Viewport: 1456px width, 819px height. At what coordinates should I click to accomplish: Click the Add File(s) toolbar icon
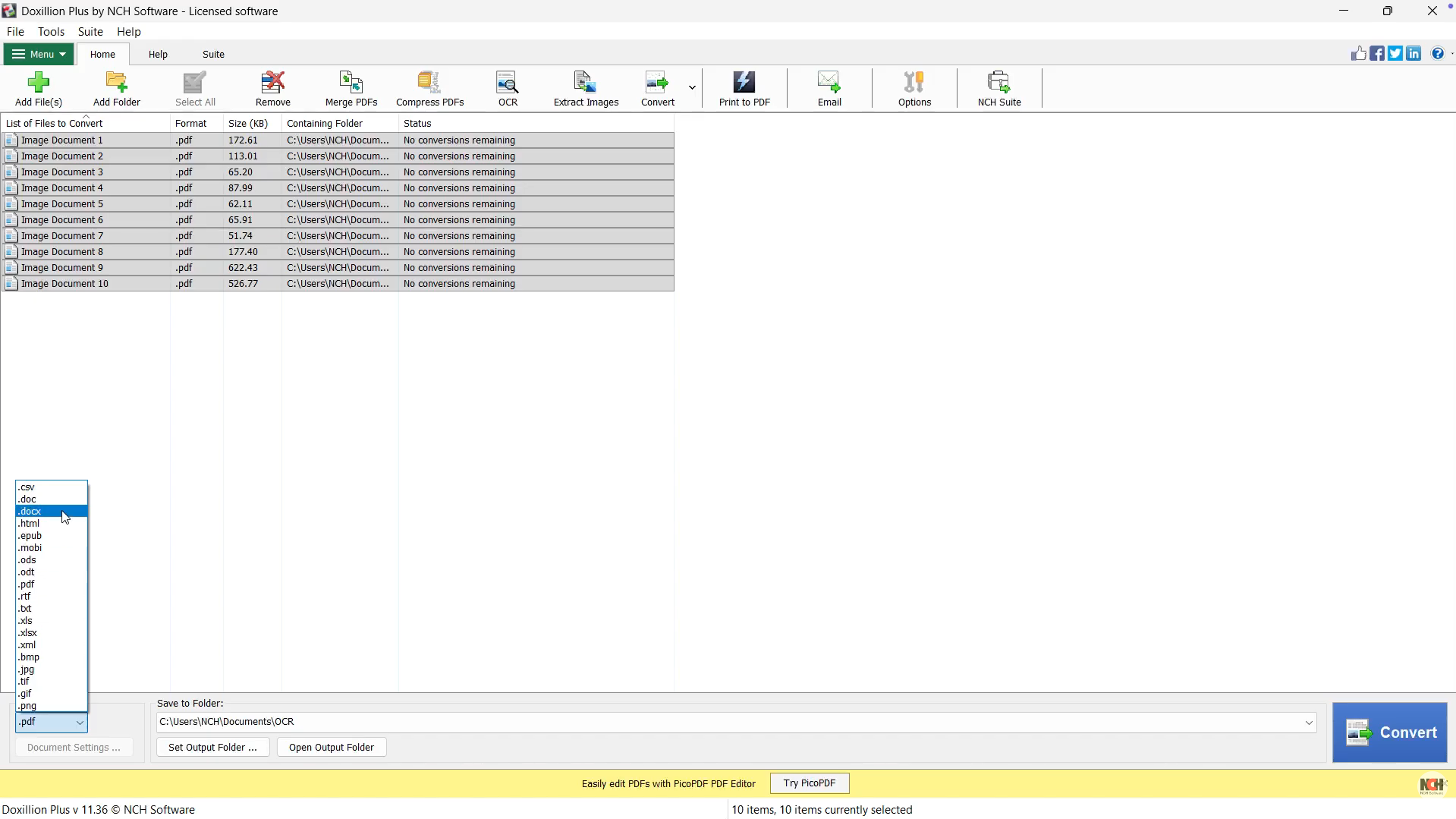pyautogui.click(x=39, y=89)
